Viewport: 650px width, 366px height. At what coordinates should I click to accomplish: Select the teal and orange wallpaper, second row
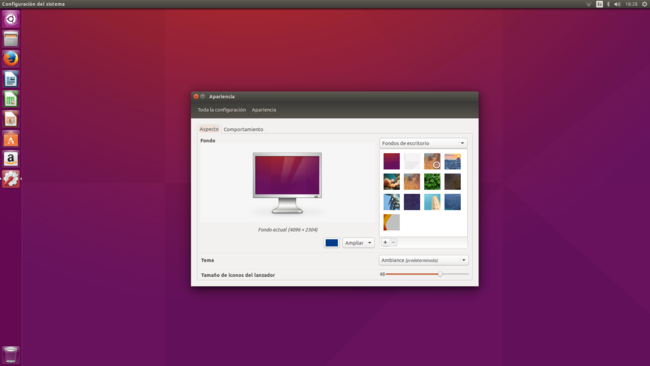pyautogui.click(x=391, y=182)
